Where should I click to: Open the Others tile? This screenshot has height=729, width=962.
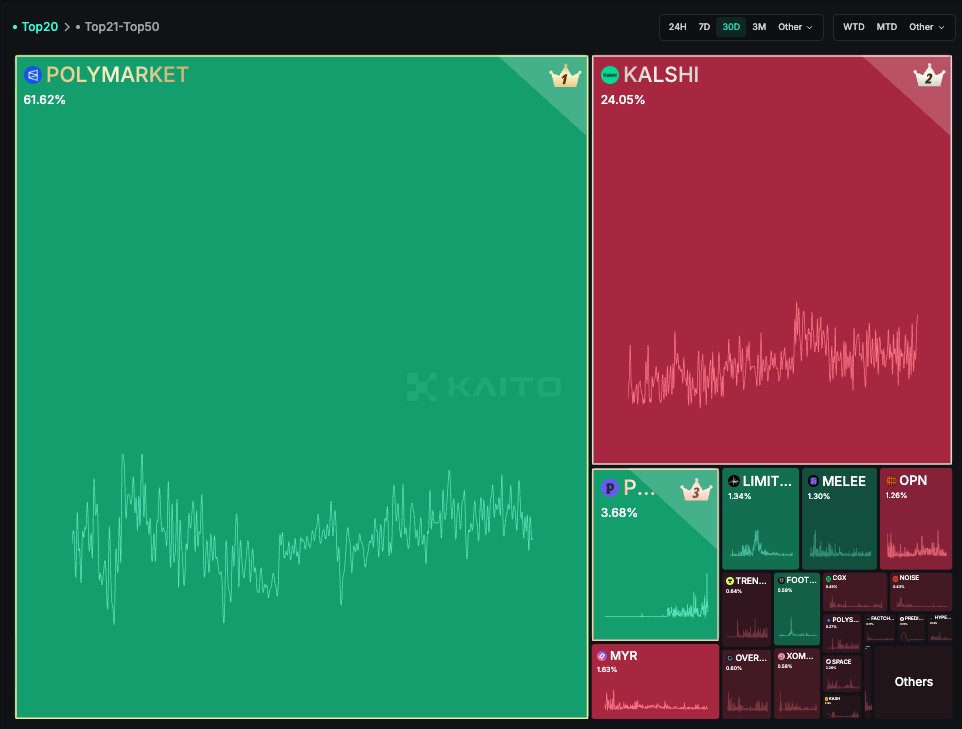pyautogui.click(x=913, y=682)
